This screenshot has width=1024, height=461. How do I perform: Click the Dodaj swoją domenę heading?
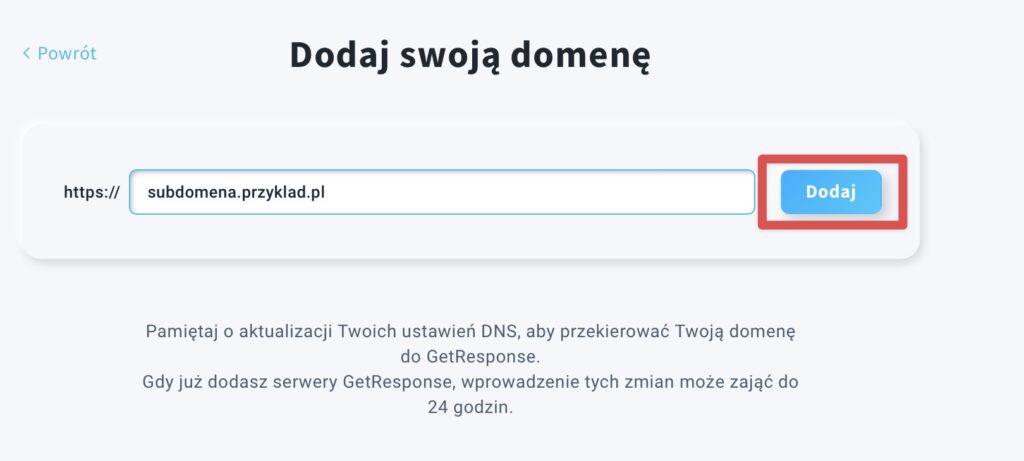pyautogui.click(x=470, y=56)
